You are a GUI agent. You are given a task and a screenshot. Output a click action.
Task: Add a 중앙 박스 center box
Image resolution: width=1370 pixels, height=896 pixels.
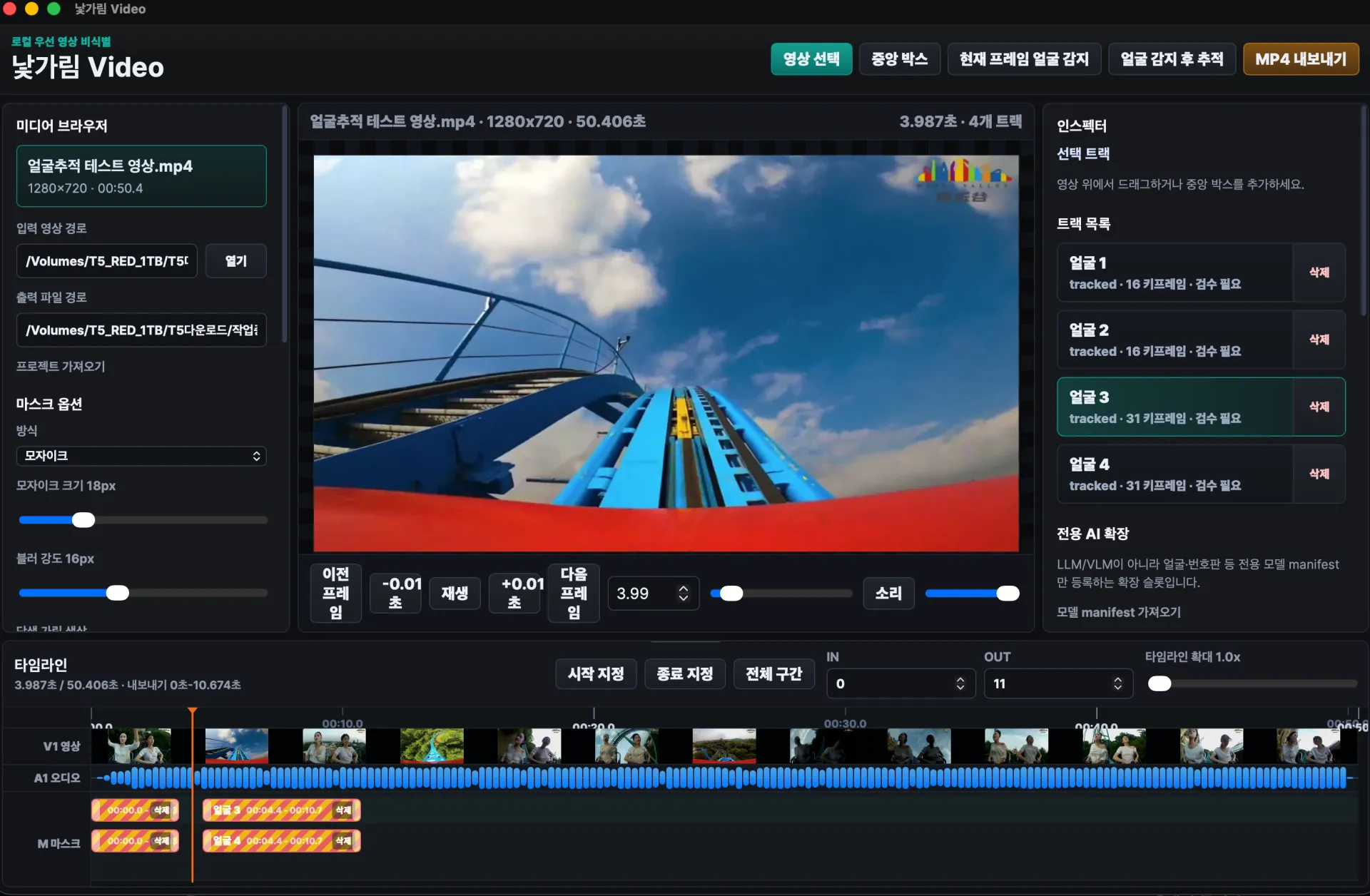click(x=899, y=59)
